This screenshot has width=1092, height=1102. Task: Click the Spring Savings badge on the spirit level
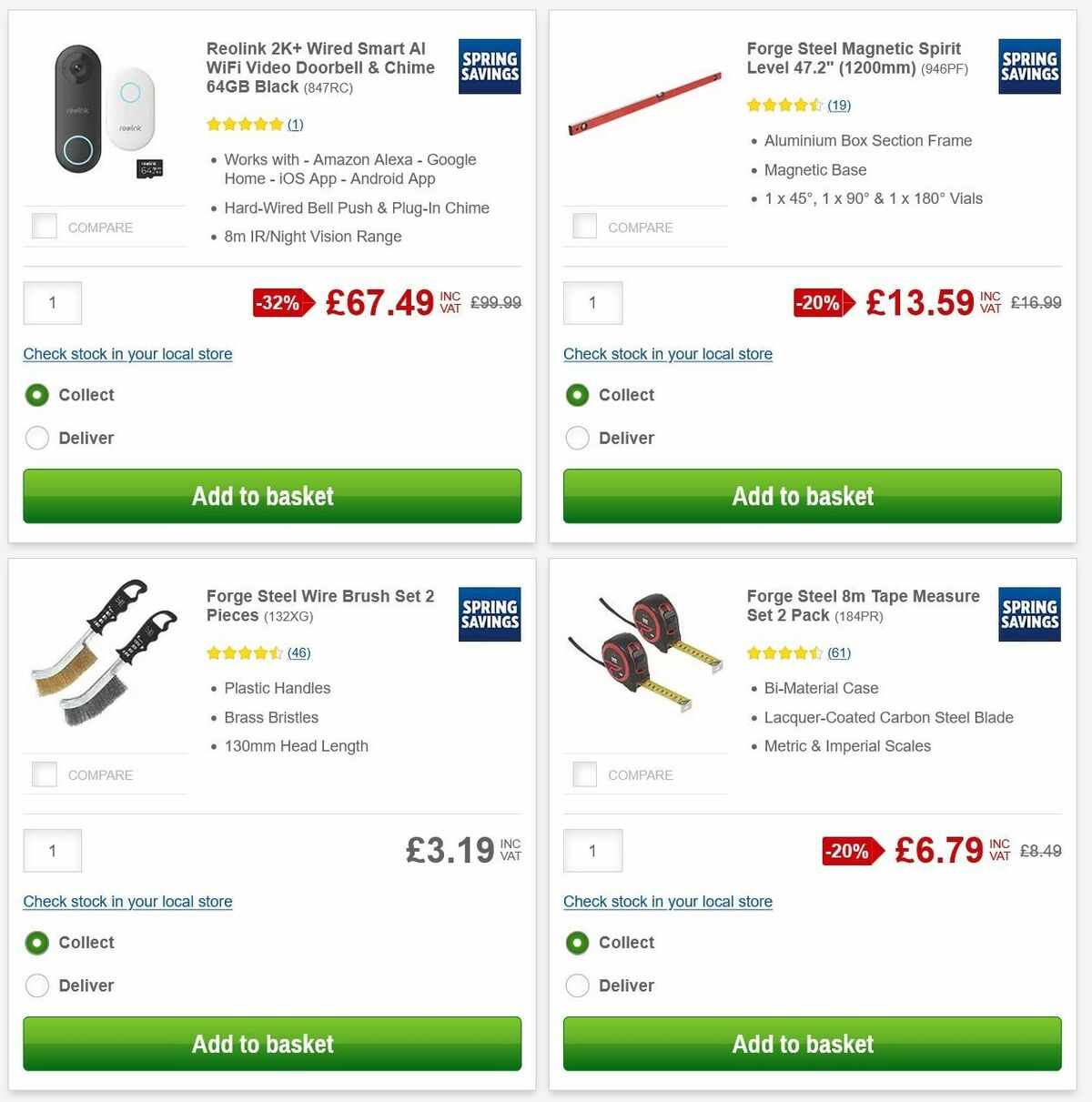(x=1029, y=66)
